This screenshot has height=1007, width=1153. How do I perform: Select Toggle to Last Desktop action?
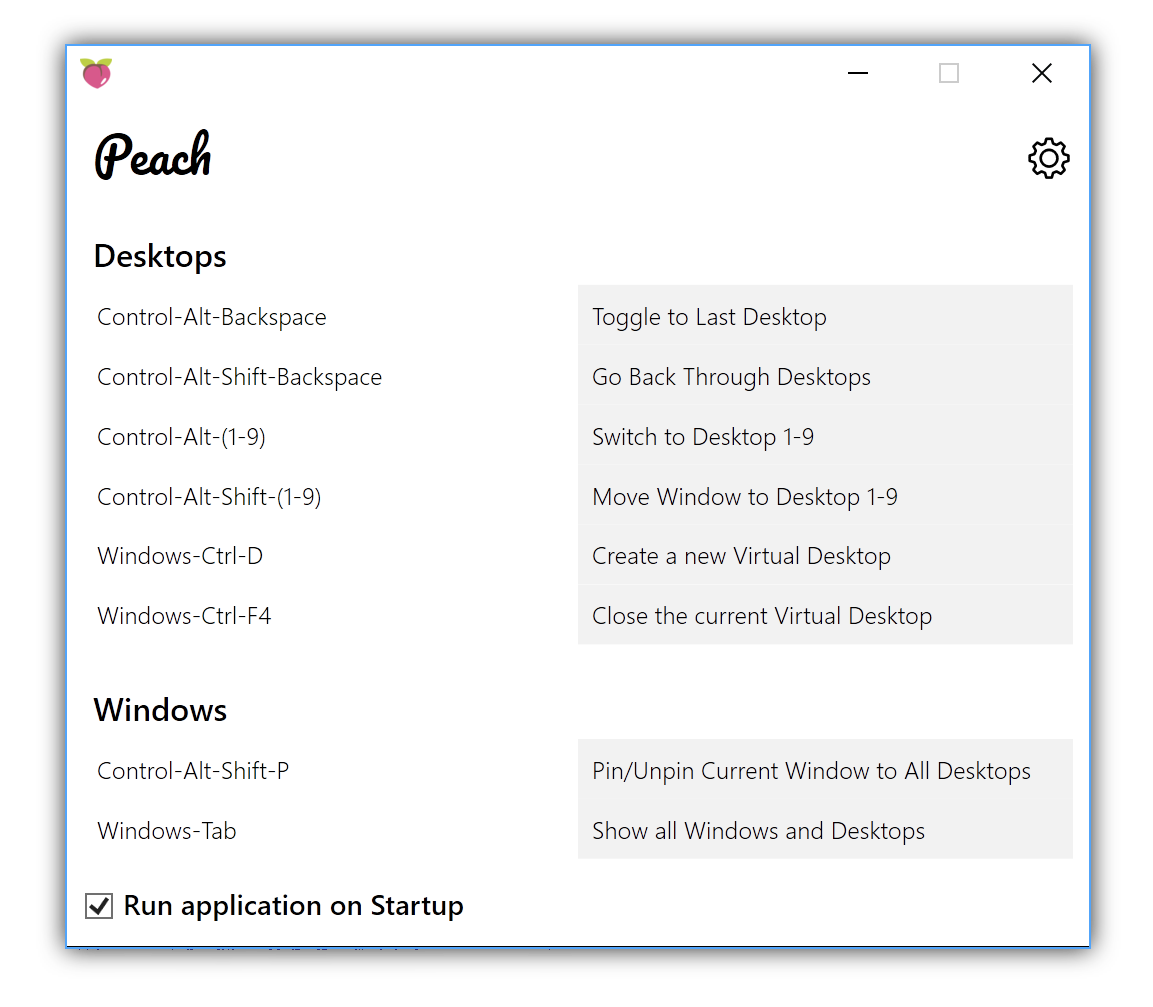tap(825, 316)
